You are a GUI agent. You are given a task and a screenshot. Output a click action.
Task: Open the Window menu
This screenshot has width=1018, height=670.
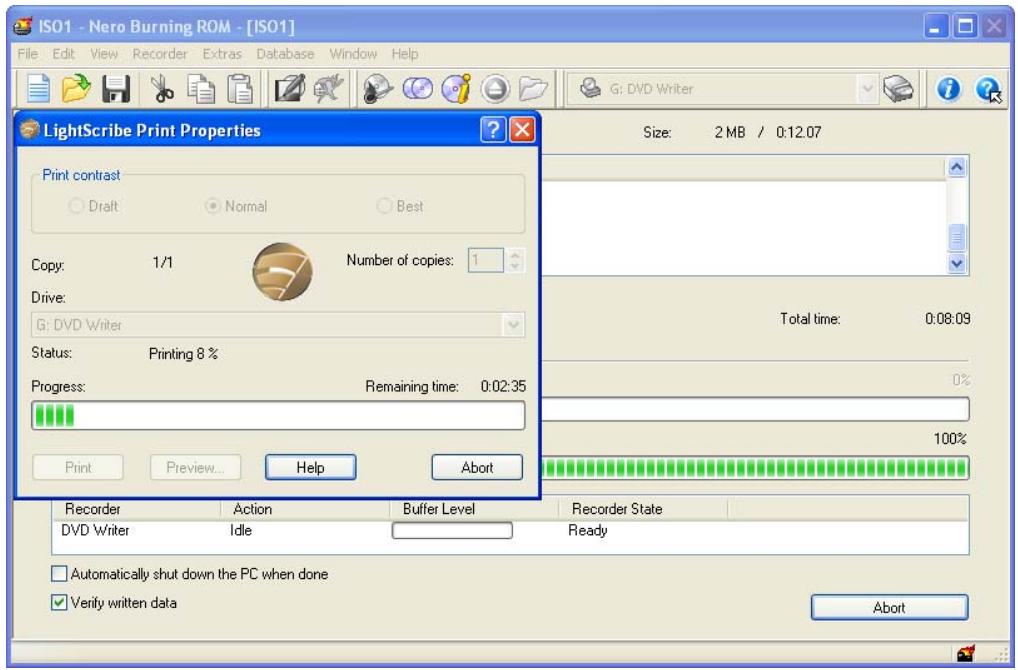point(353,54)
